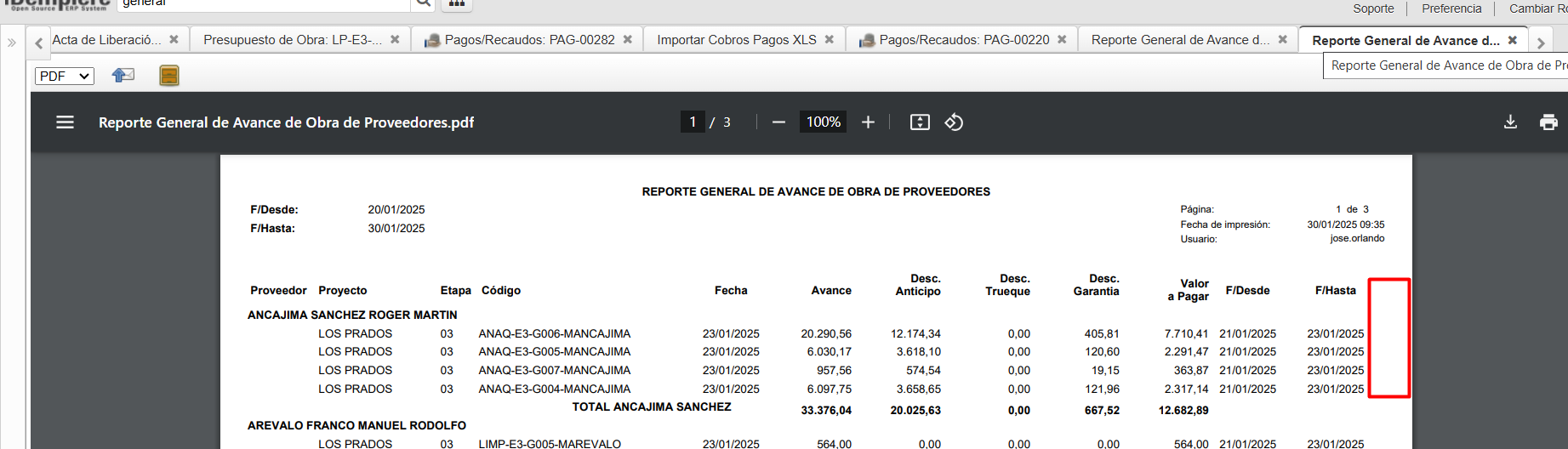The width and height of the screenshot is (1568, 449).
Task: Rotate the PDF counterclockwise
Action: point(954,122)
